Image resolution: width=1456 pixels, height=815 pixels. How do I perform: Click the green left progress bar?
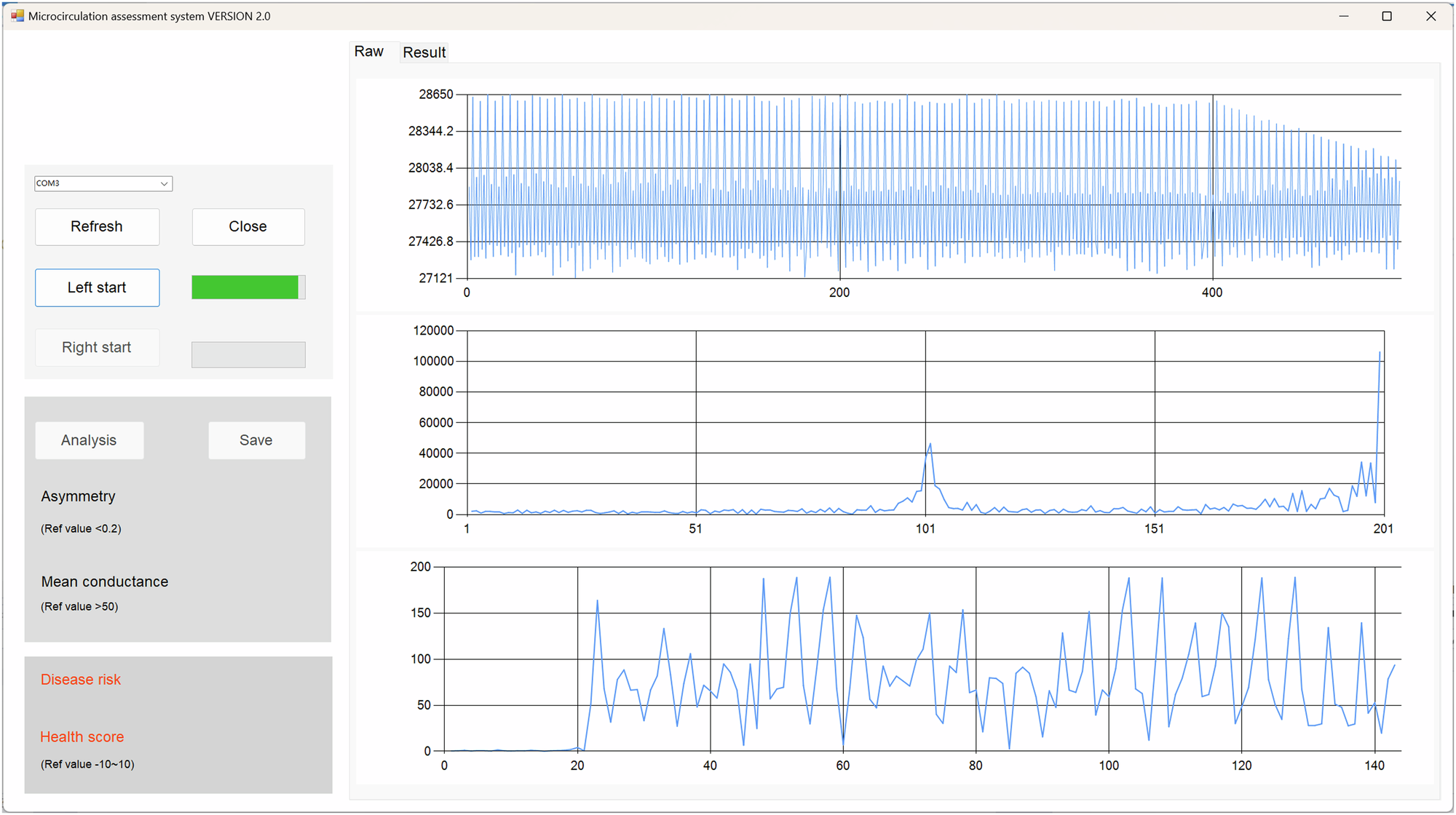[x=245, y=287]
